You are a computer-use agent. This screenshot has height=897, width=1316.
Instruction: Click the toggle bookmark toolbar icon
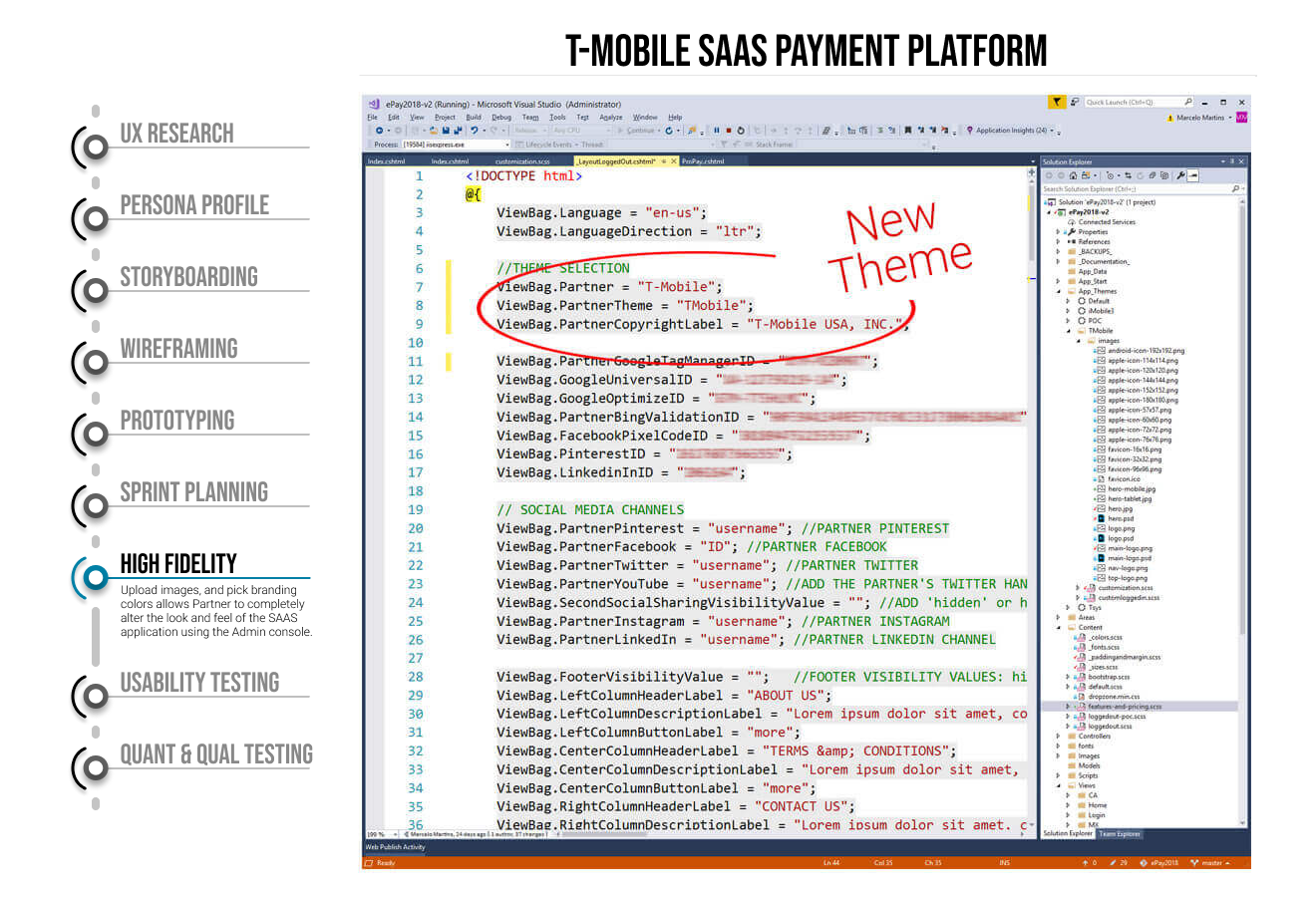908,130
